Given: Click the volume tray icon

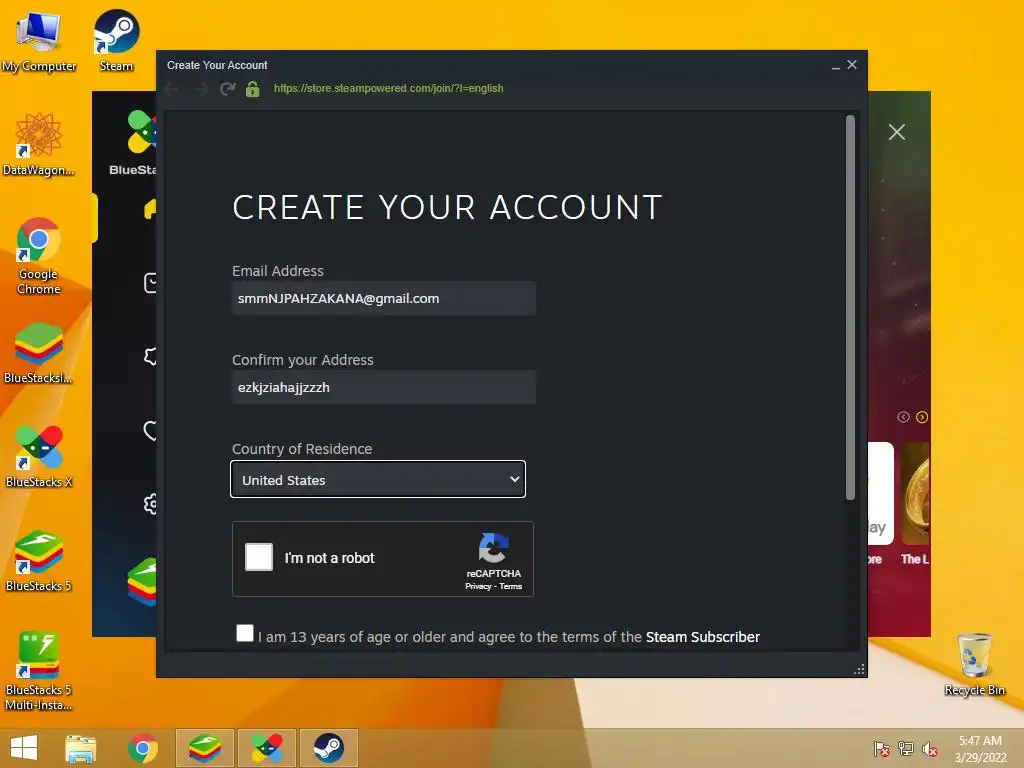Looking at the screenshot, I should [x=929, y=749].
